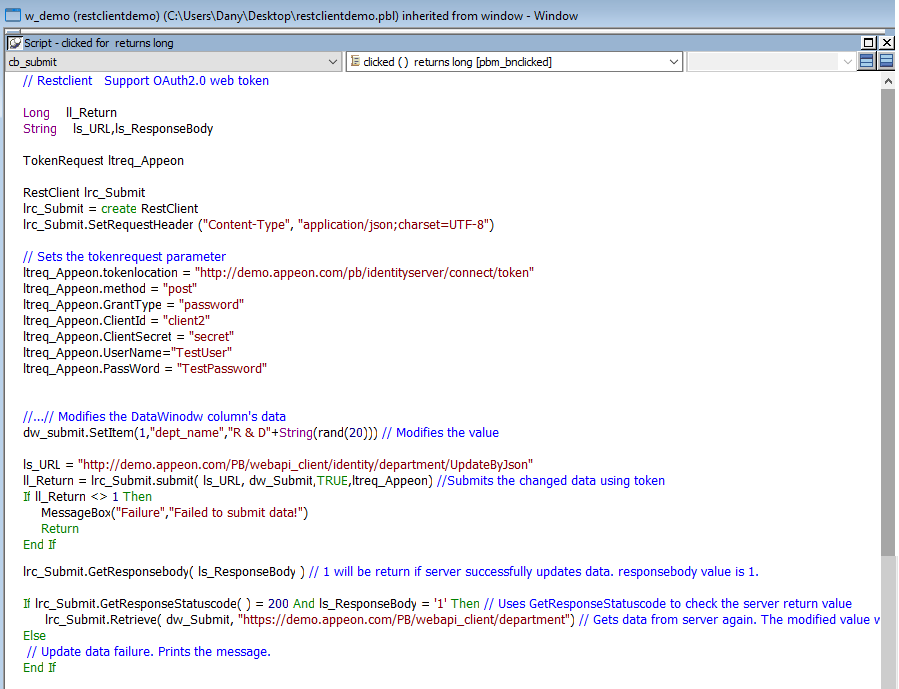Click the ClientId = "client2" line
Image resolution: width=899 pixels, height=689 pixels.
pos(116,321)
